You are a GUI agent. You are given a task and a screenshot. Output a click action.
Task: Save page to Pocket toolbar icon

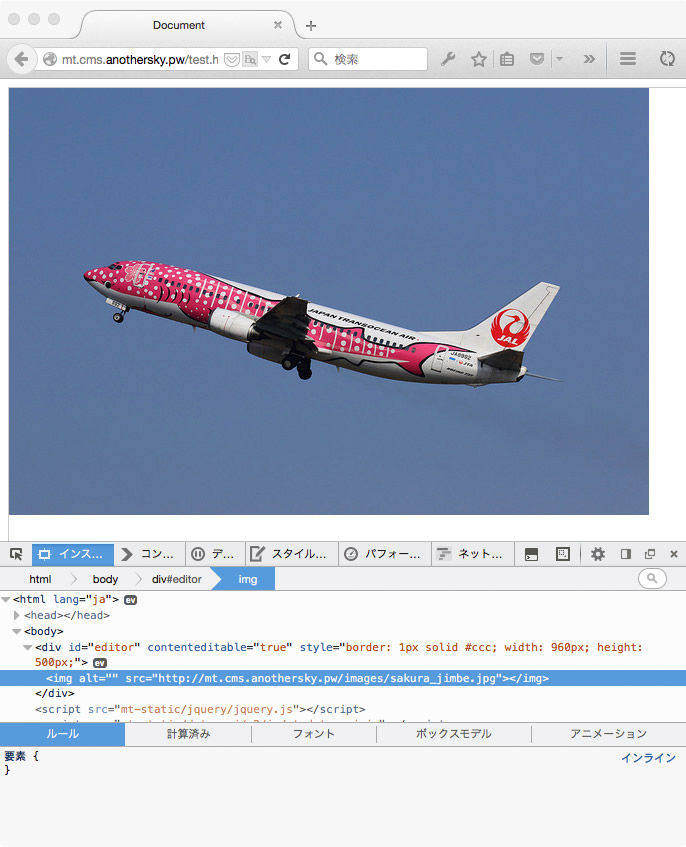536,59
